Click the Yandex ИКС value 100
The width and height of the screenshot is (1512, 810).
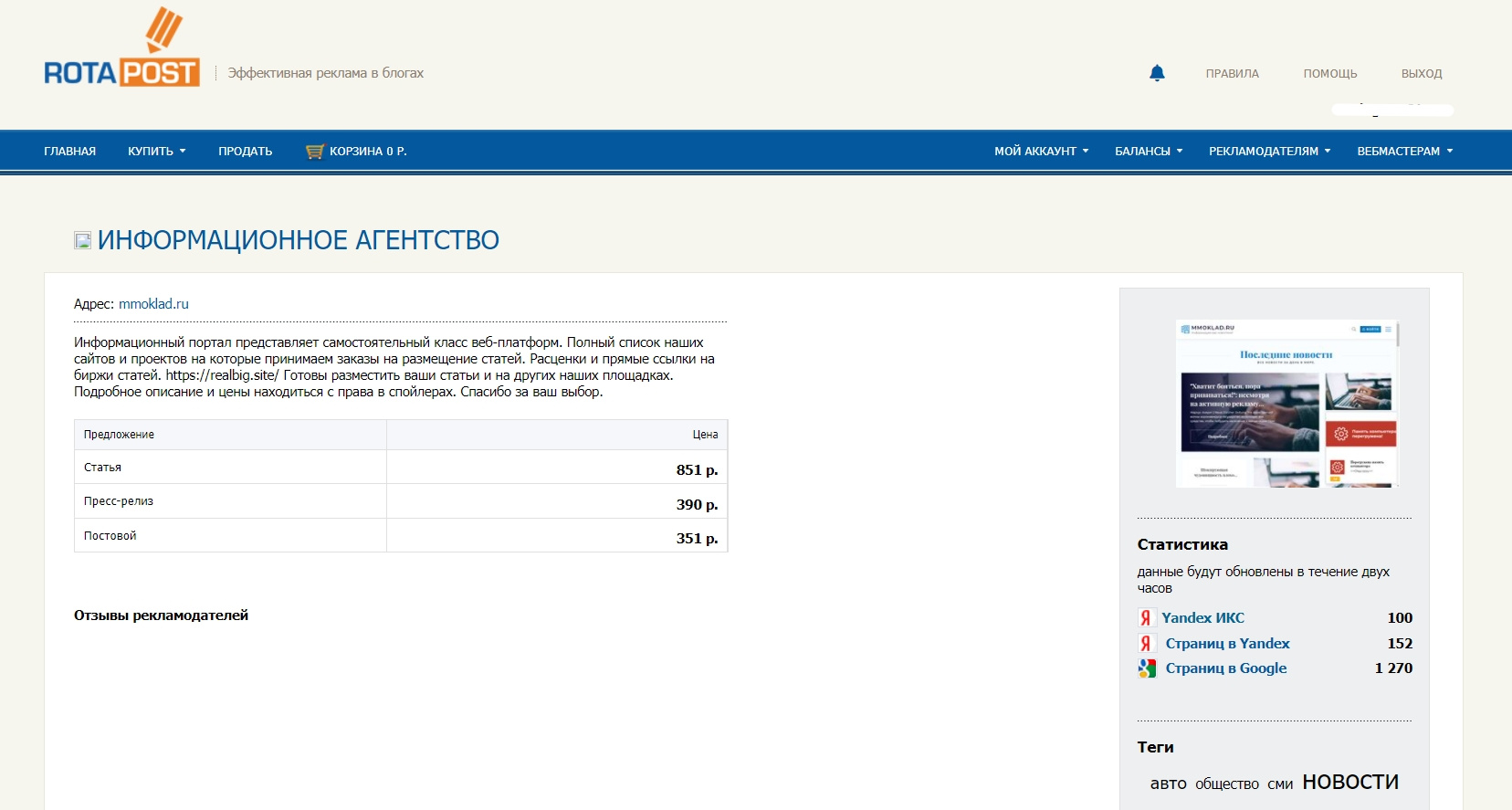click(1400, 618)
